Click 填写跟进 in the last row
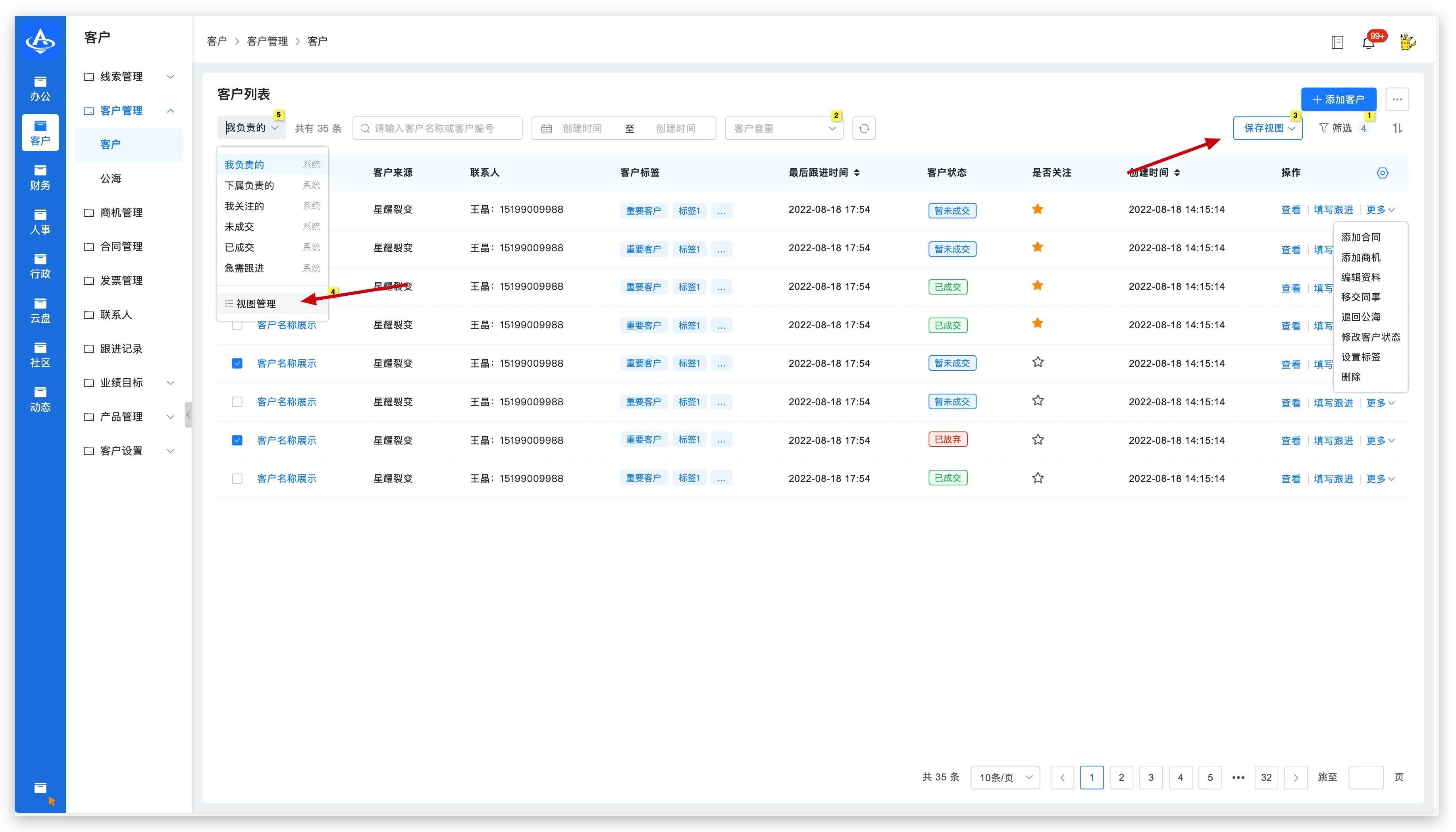This screenshot has height=832, width=1456. 1333,479
